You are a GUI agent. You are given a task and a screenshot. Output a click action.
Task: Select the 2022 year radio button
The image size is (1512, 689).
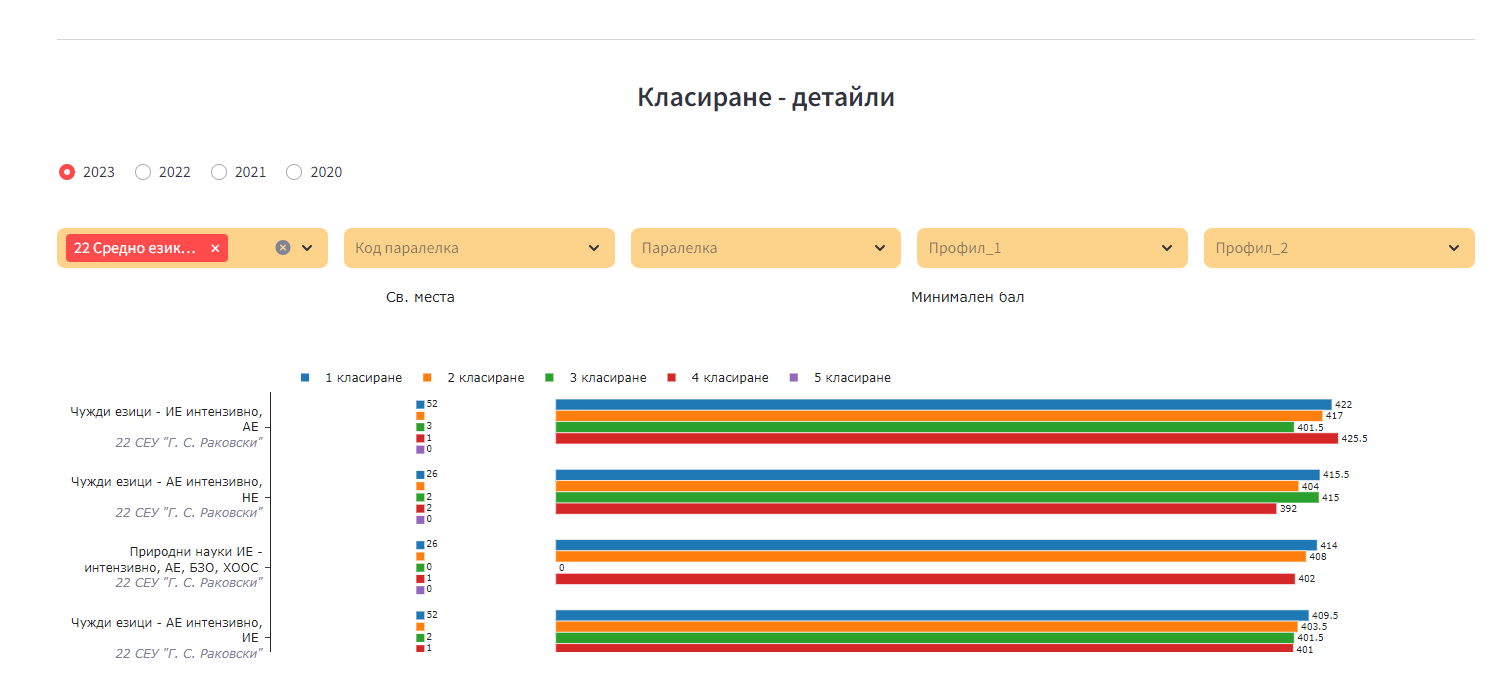(x=143, y=172)
